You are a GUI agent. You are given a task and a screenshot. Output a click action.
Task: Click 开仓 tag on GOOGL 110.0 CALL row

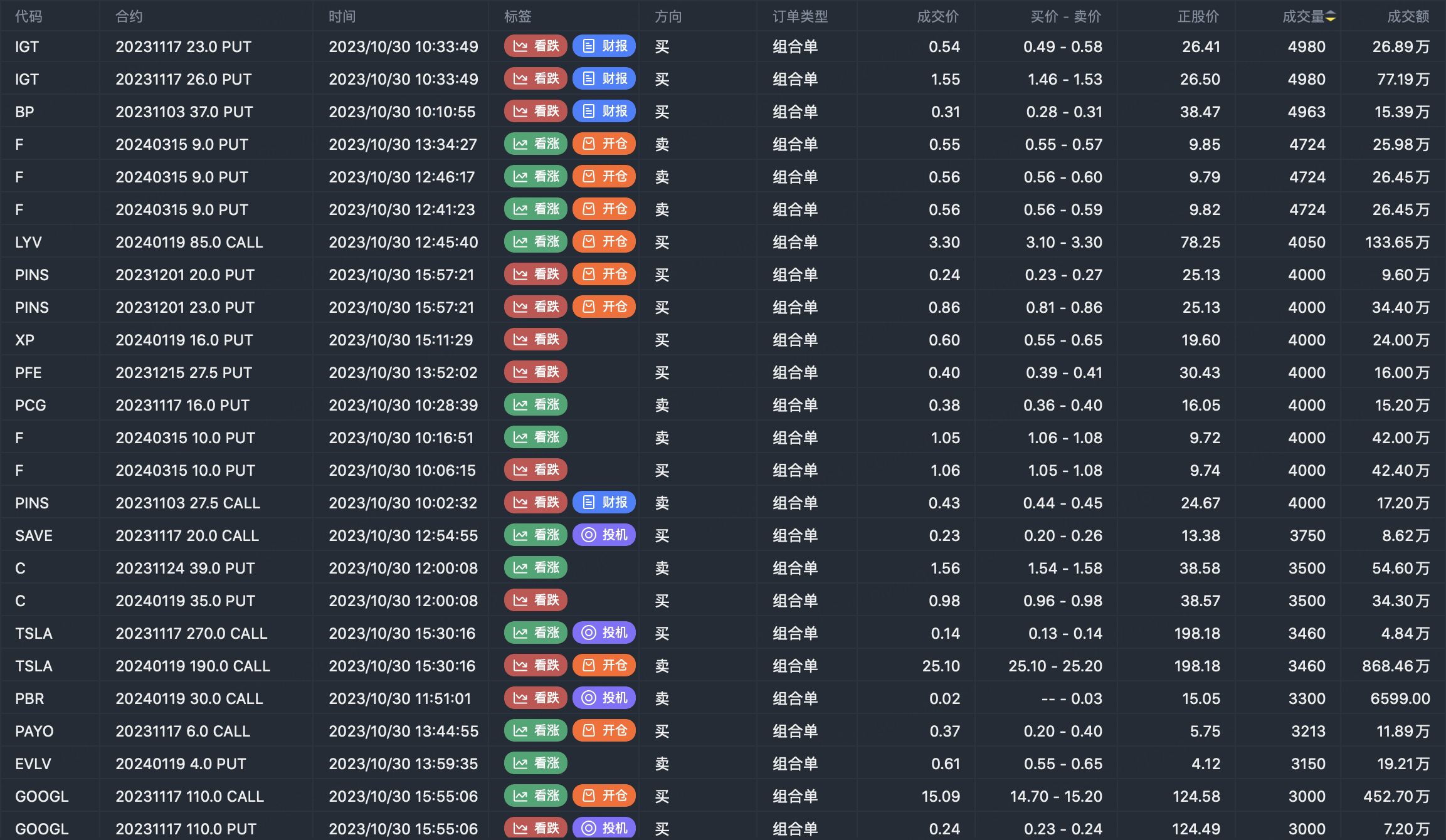pyautogui.click(x=604, y=795)
